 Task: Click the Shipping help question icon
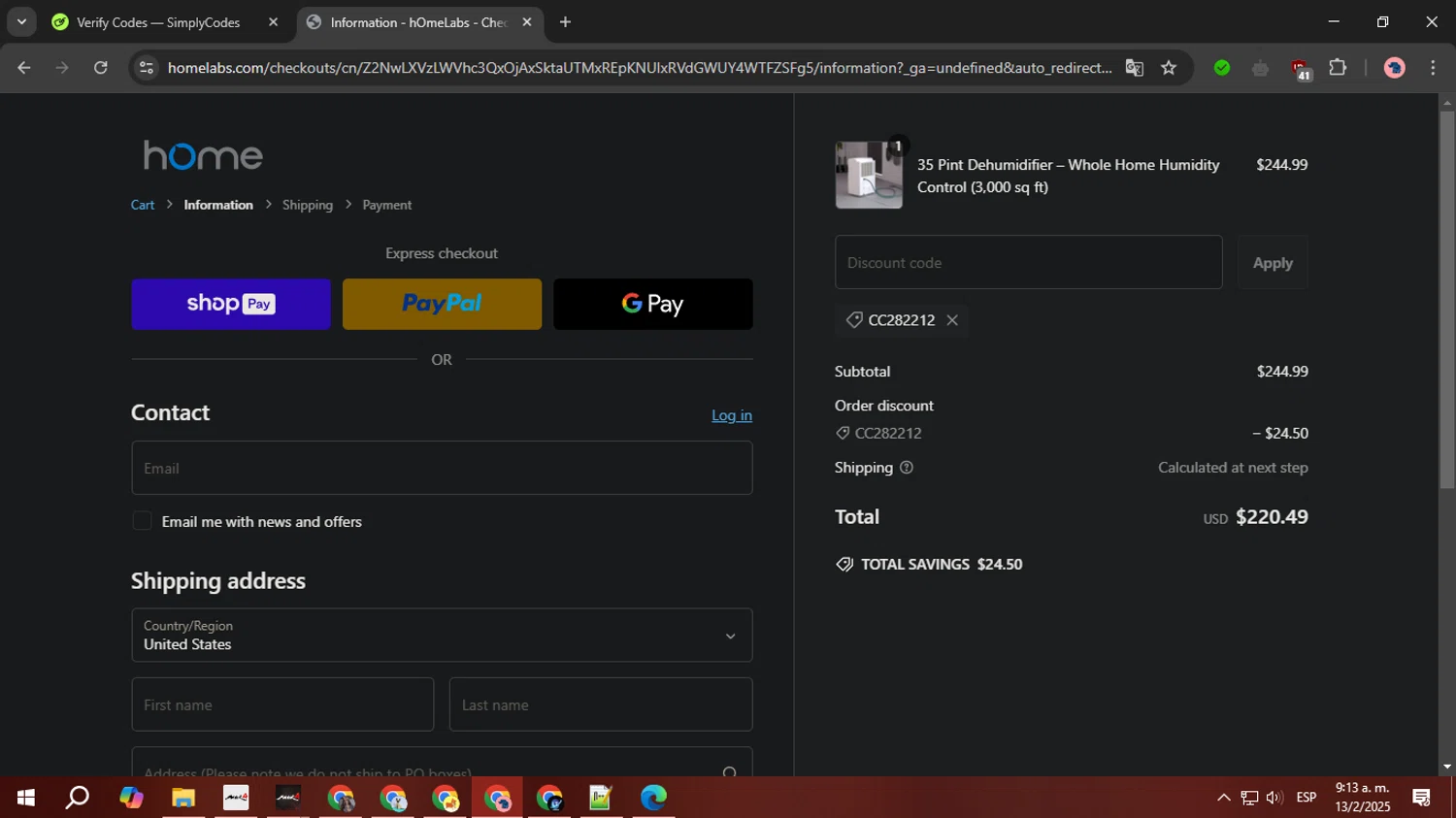click(x=907, y=468)
